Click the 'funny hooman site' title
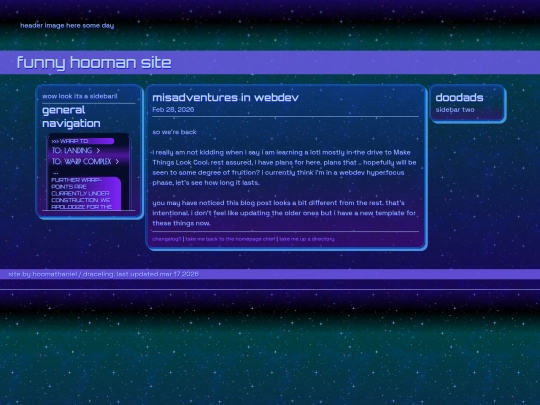Screen dimensions: 540x405 coord(94,63)
